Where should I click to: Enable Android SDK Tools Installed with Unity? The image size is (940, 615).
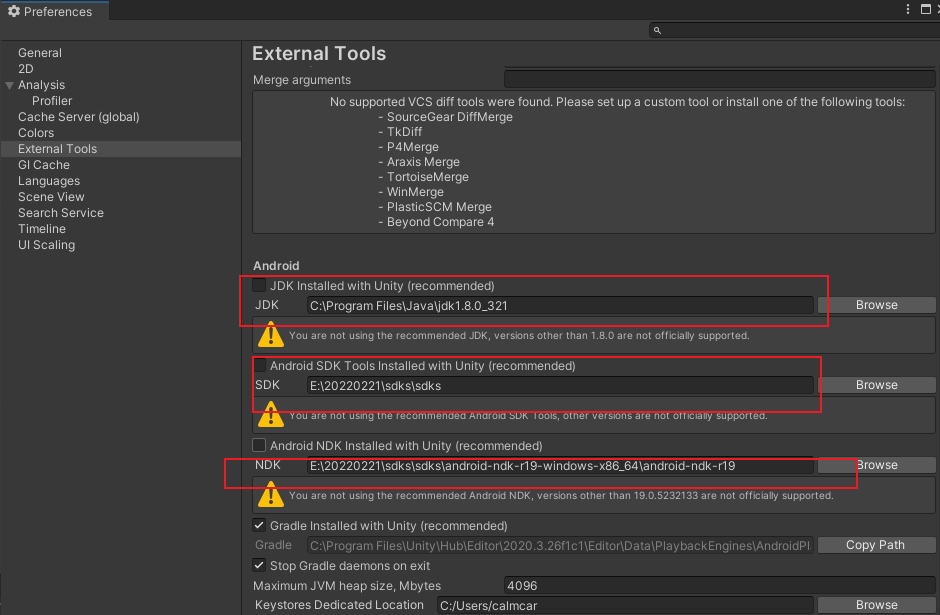coord(259,365)
